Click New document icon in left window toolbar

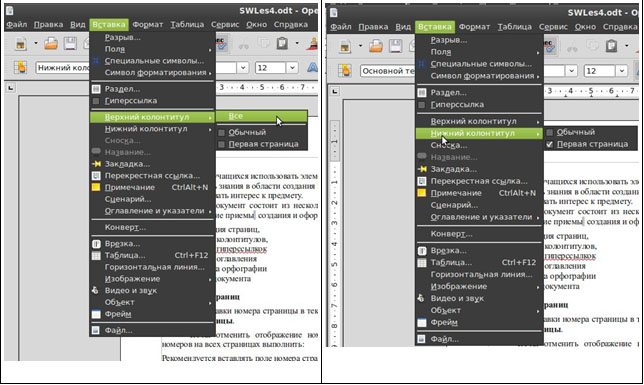(x=21, y=43)
